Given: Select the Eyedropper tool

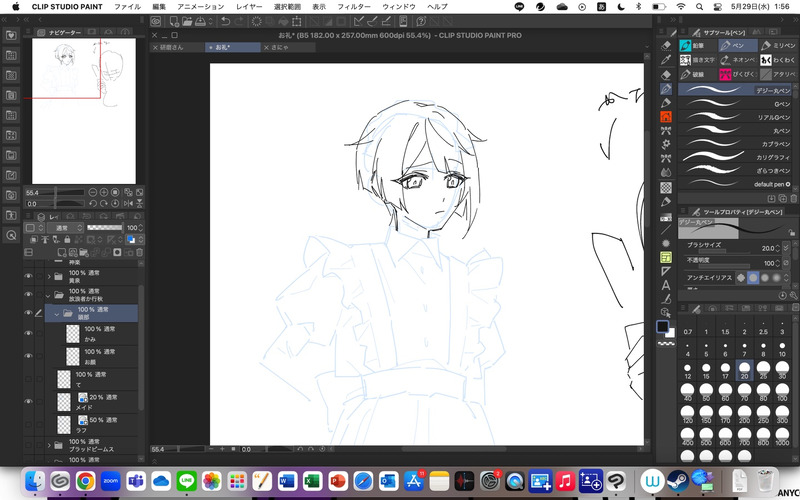Looking at the screenshot, I should point(666,60).
